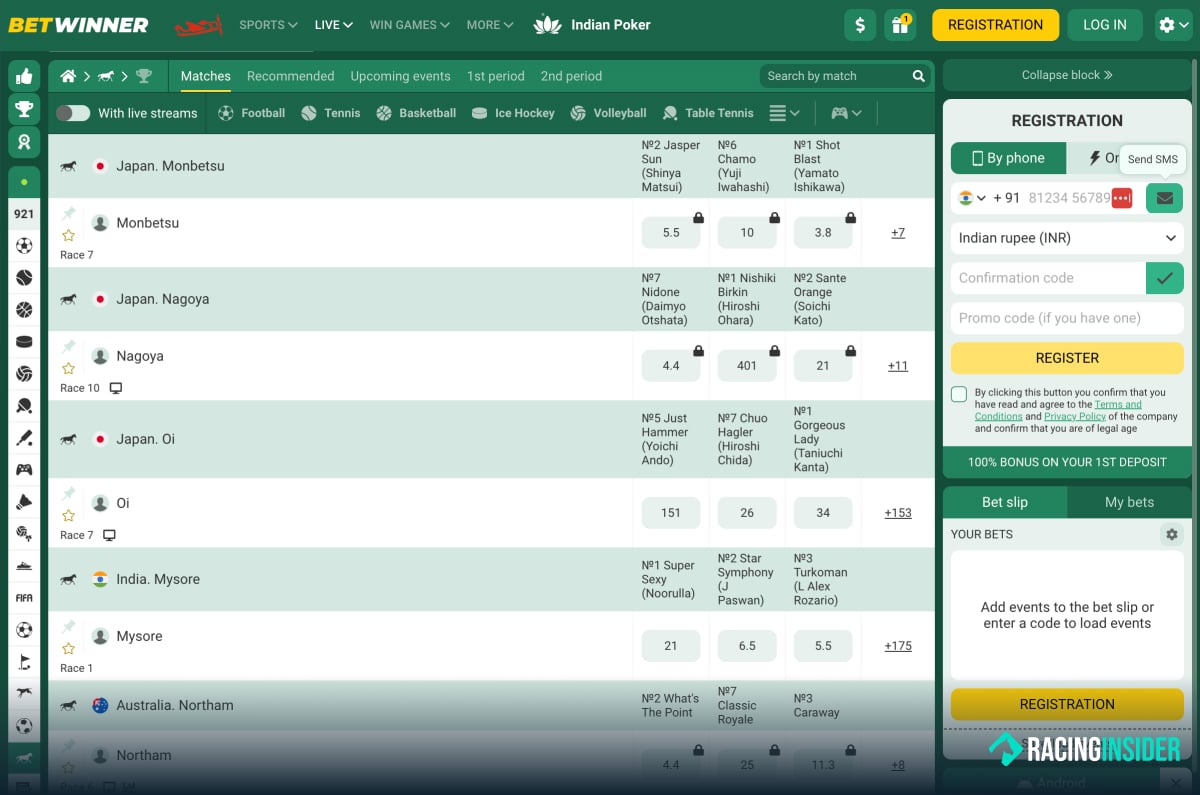Screen dimensions: 1200x795
Task: Open the header settings gear dropdown
Action: tap(1172, 25)
